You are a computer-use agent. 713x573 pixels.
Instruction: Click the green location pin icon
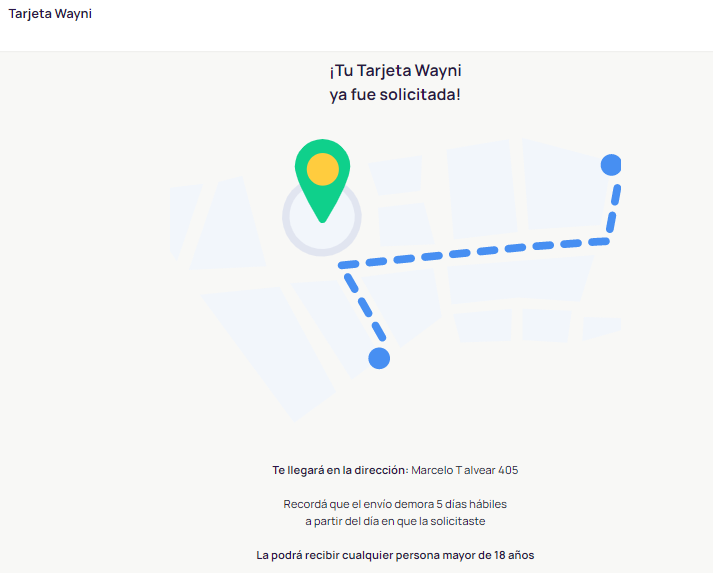tap(322, 181)
